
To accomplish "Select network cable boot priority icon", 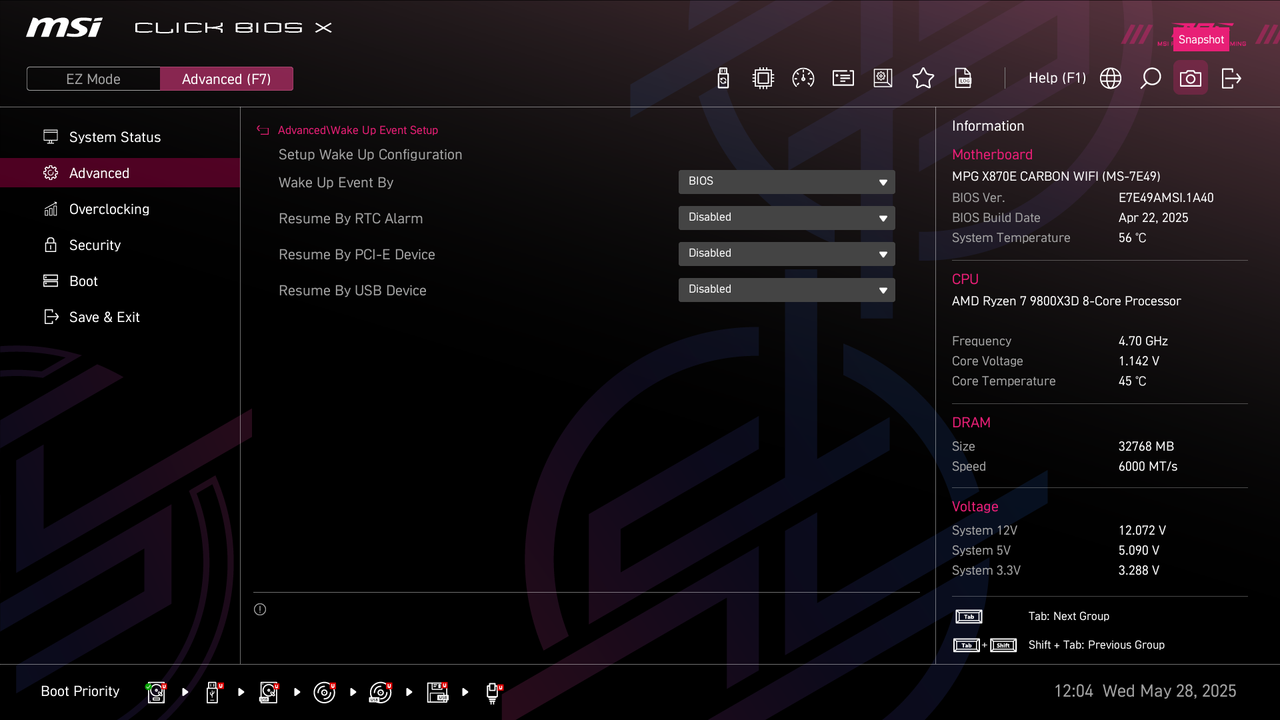I will pyautogui.click(x=493, y=692).
